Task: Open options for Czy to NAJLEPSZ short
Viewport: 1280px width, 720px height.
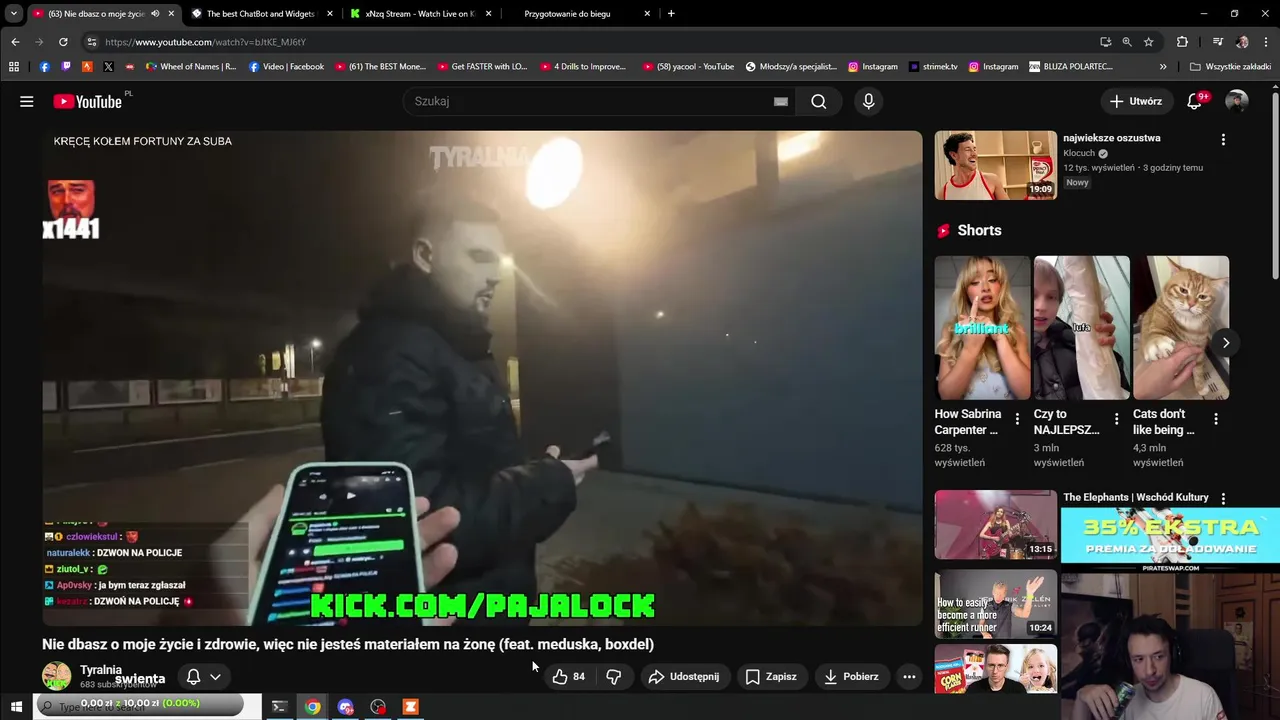Action: (x=1116, y=419)
